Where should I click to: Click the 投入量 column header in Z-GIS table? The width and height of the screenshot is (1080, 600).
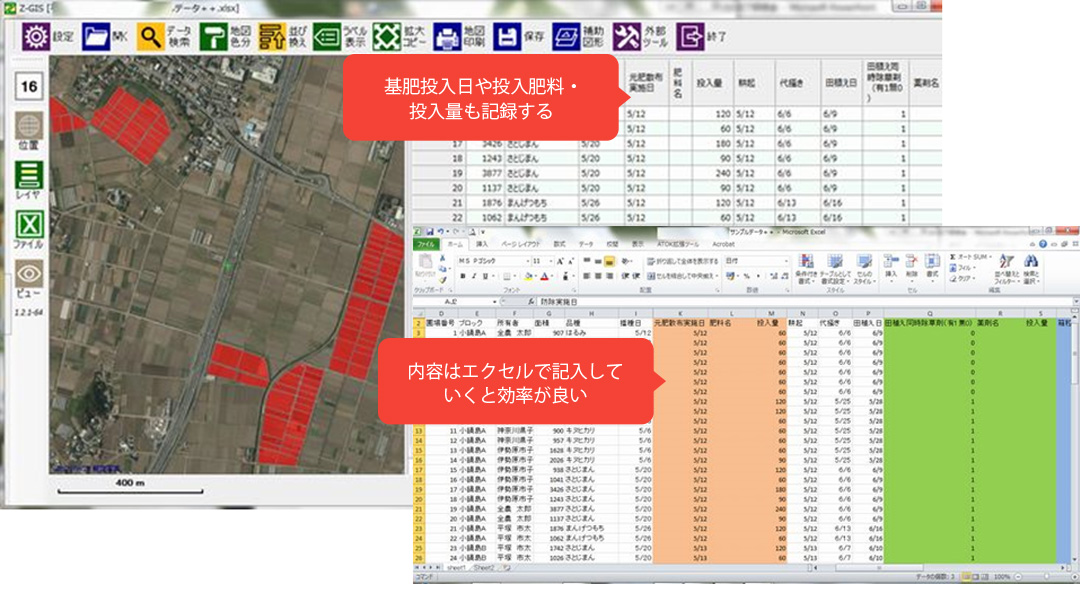pyautogui.click(x=709, y=83)
